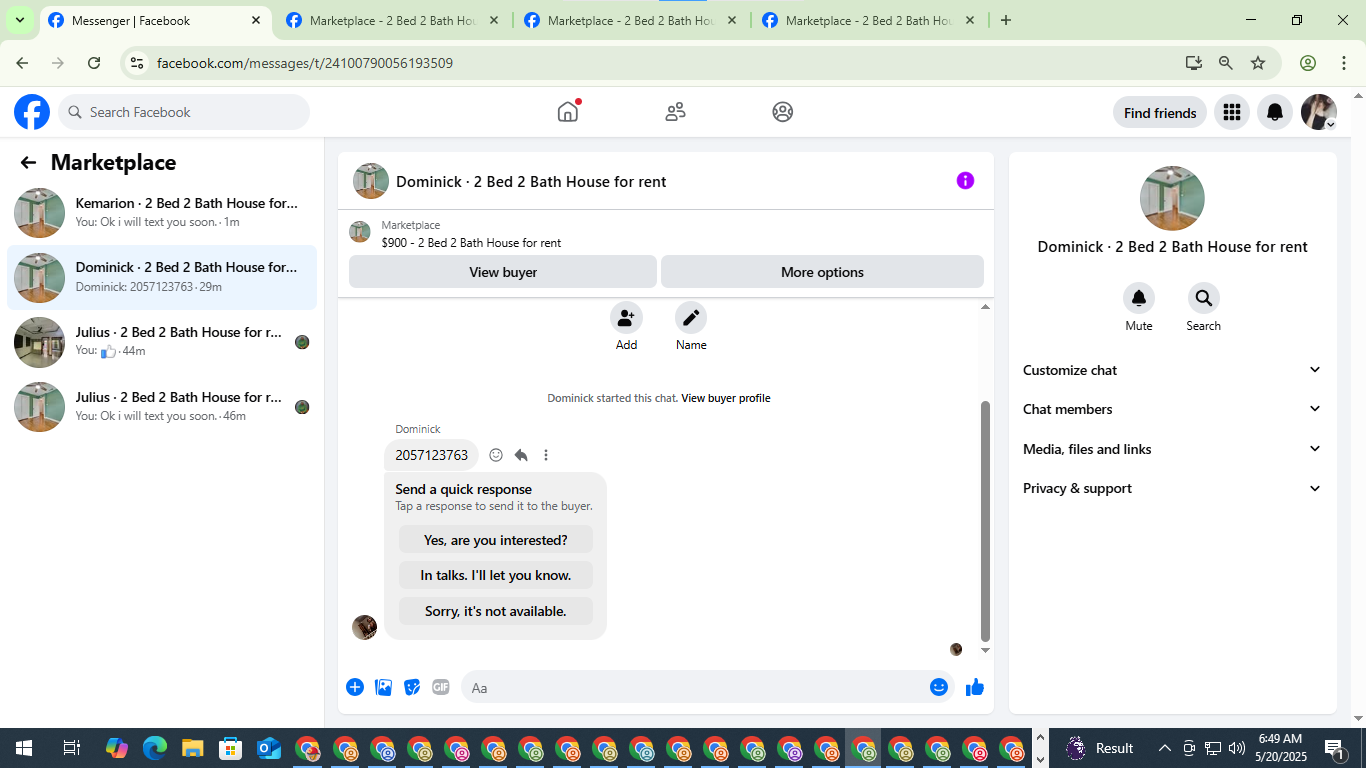Screen dimensions: 1366x768
Task: Open notifications bell icon
Action: coord(1275,112)
